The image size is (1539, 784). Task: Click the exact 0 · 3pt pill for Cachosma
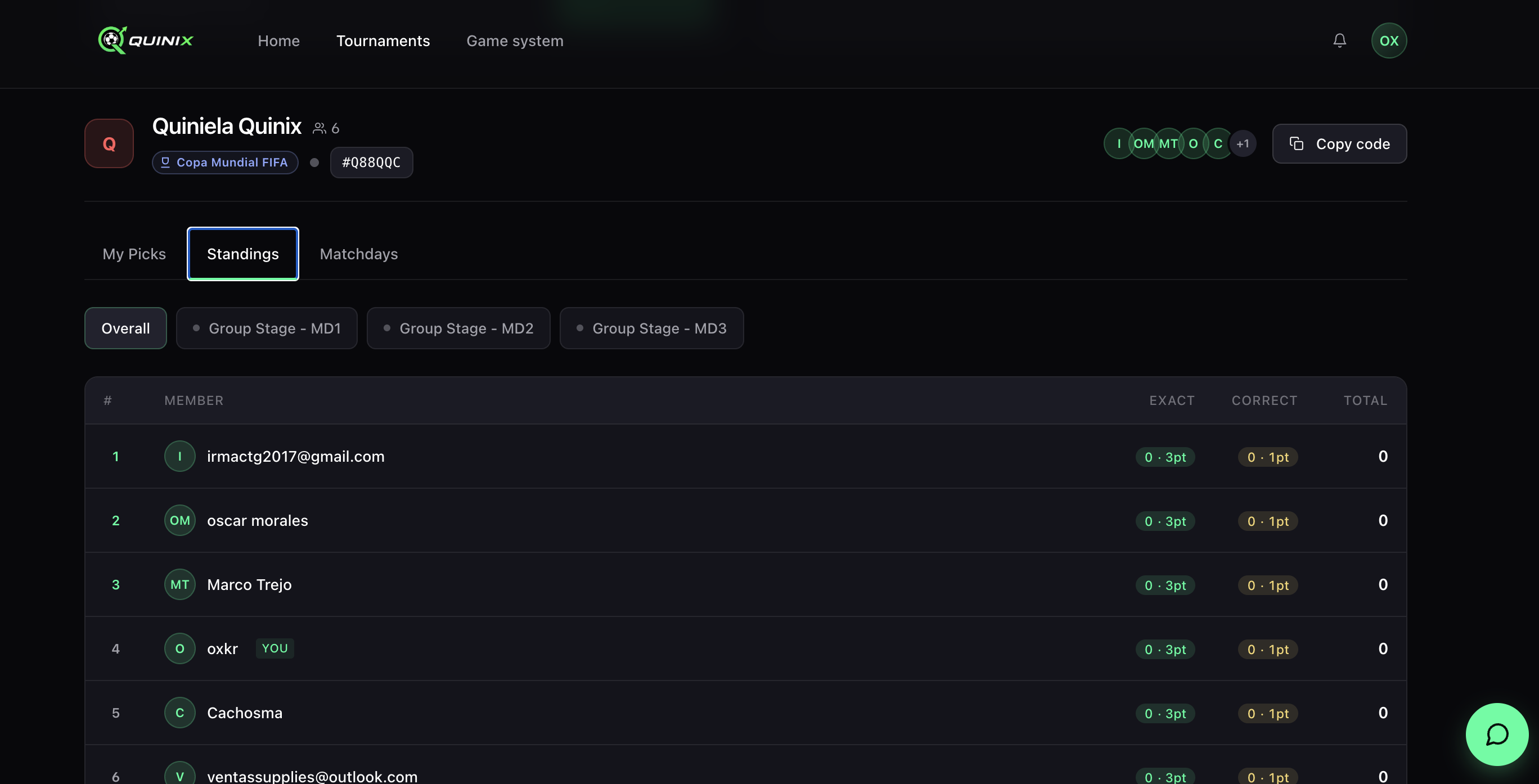[x=1165, y=714]
